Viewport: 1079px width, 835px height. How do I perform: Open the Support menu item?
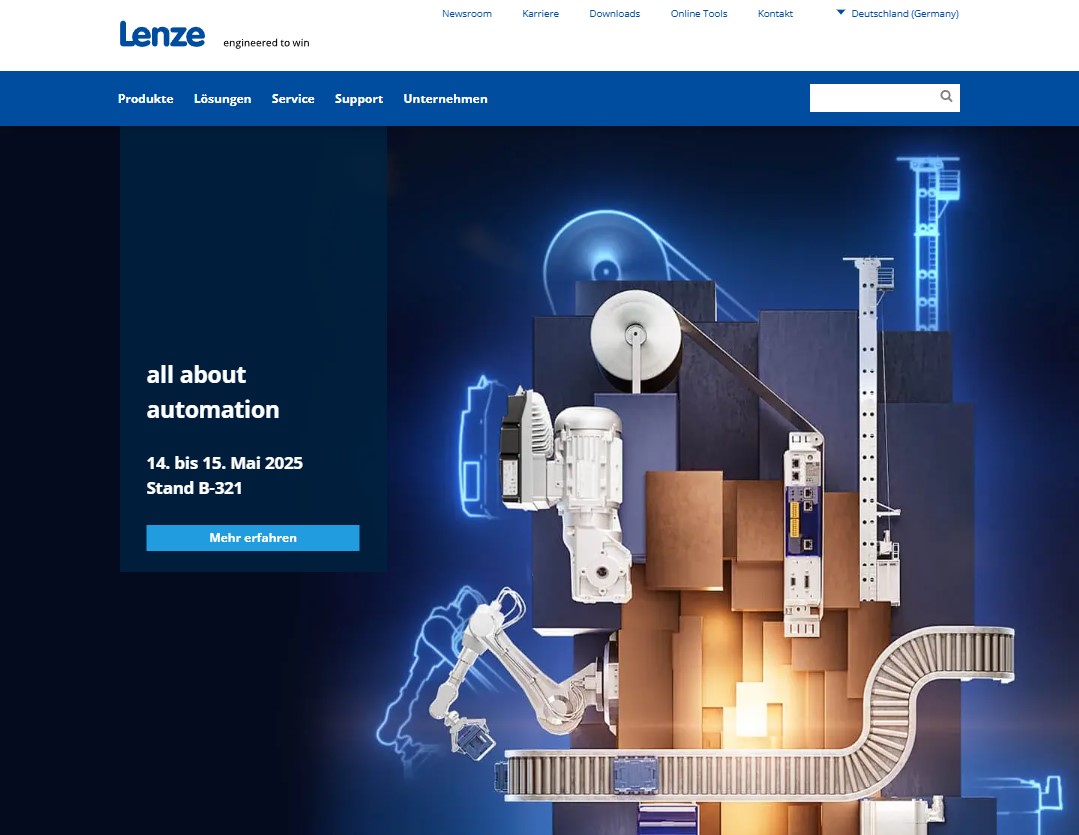coord(359,99)
